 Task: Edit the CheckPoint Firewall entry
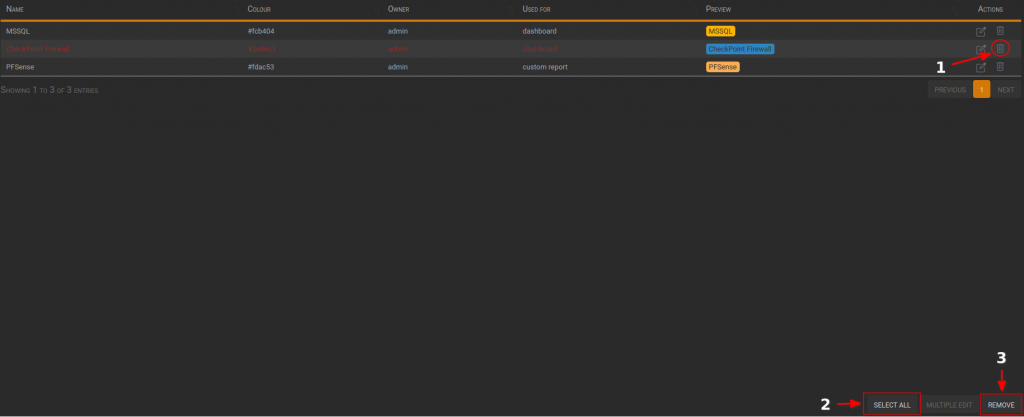click(980, 49)
